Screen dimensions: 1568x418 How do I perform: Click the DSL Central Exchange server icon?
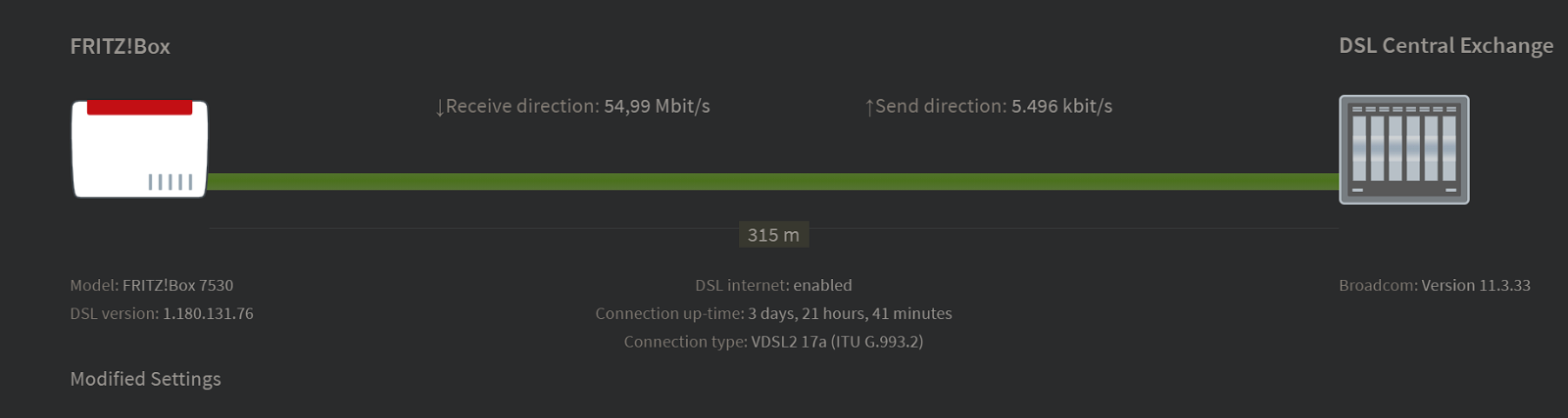(1403, 150)
